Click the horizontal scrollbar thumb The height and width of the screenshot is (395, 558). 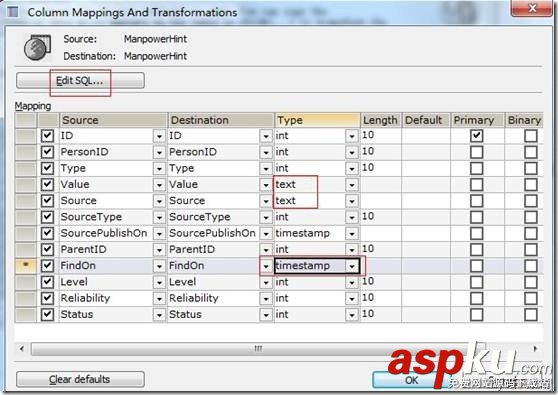(x=258, y=349)
